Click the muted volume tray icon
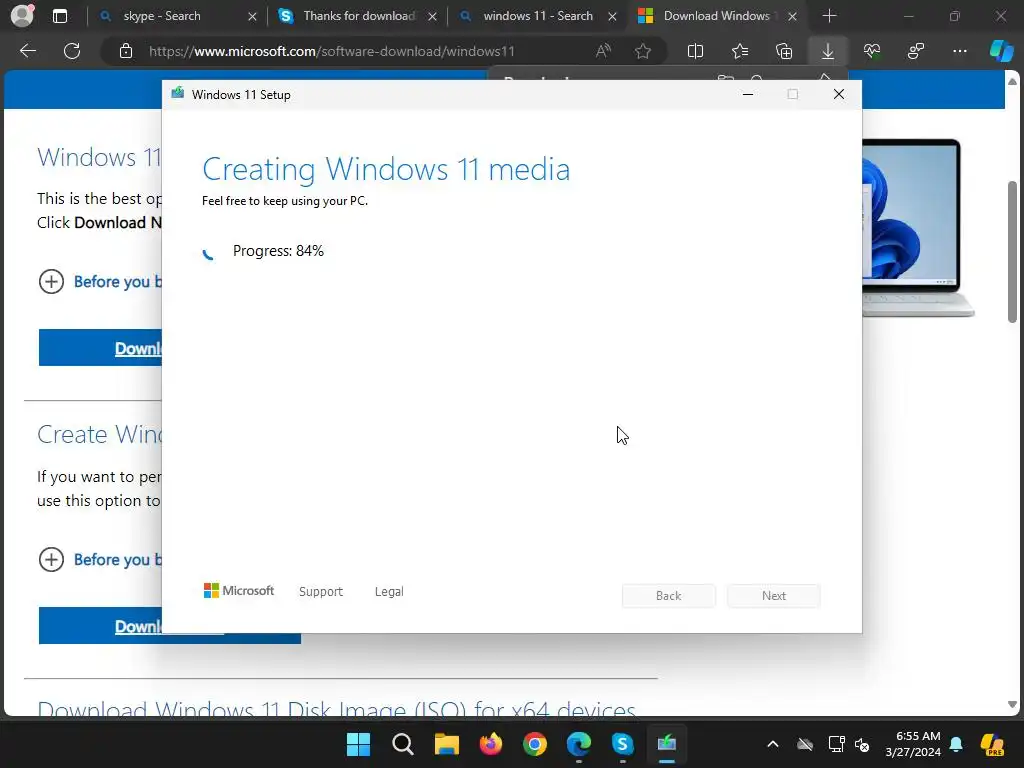1024x768 pixels. (x=862, y=744)
